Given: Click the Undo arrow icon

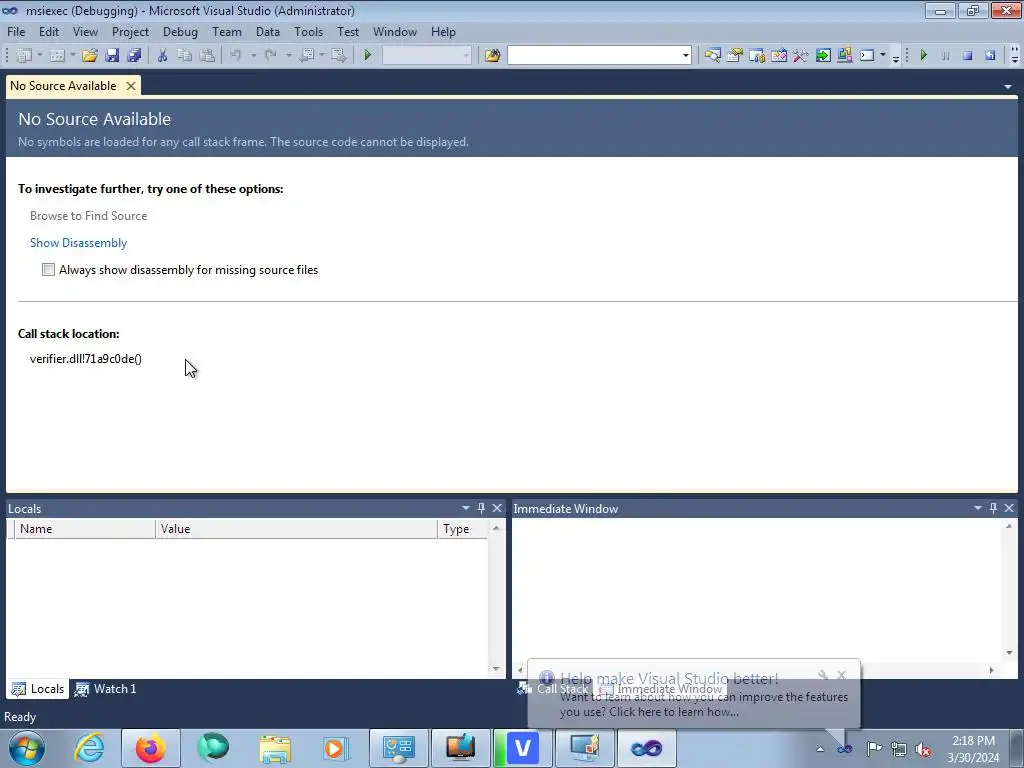Looking at the screenshot, I should pyautogui.click(x=236, y=56).
